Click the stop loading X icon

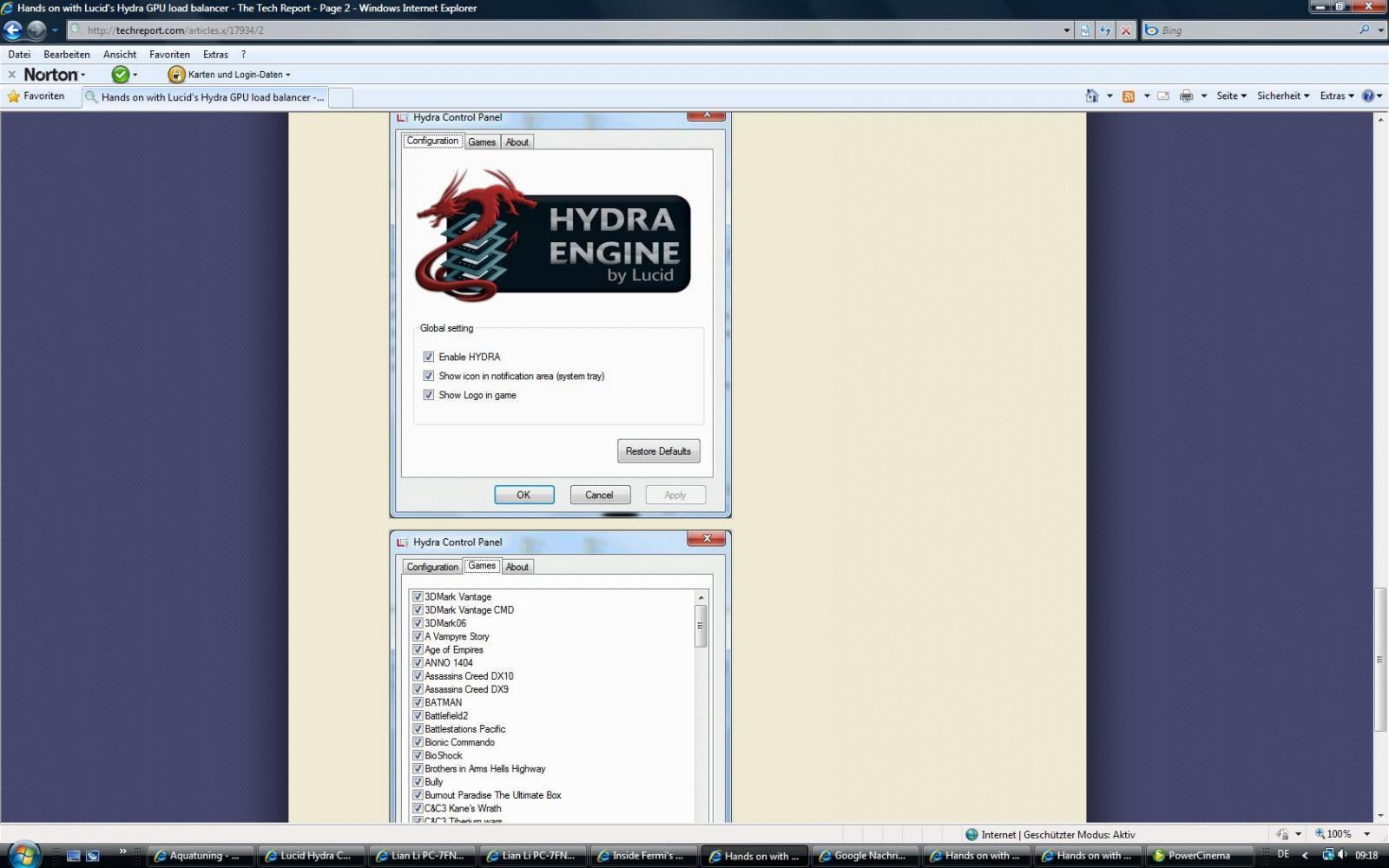pyautogui.click(x=1126, y=30)
